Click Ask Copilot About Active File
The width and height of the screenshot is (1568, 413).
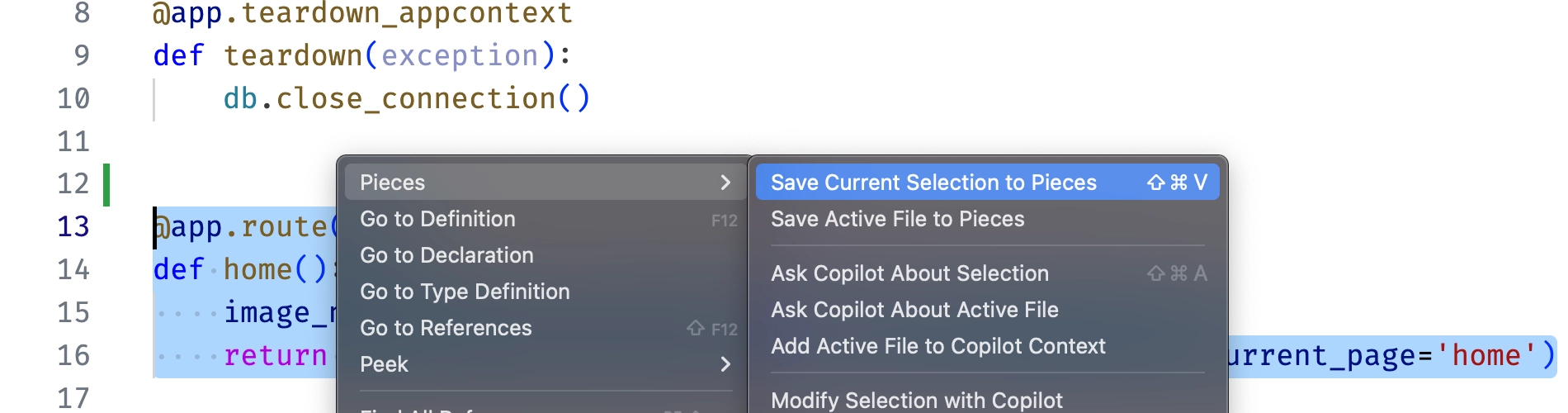(x=914, y=310)
